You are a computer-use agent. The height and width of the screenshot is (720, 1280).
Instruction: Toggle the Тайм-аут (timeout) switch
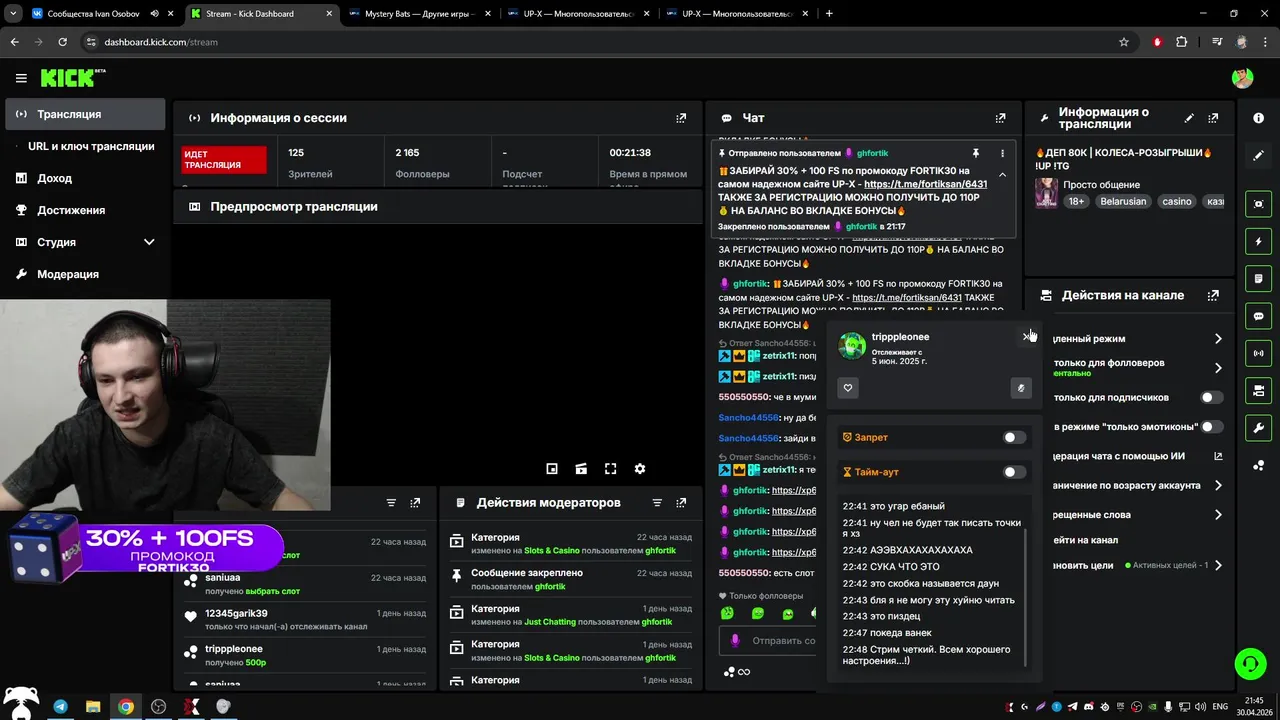(1014, 472)
